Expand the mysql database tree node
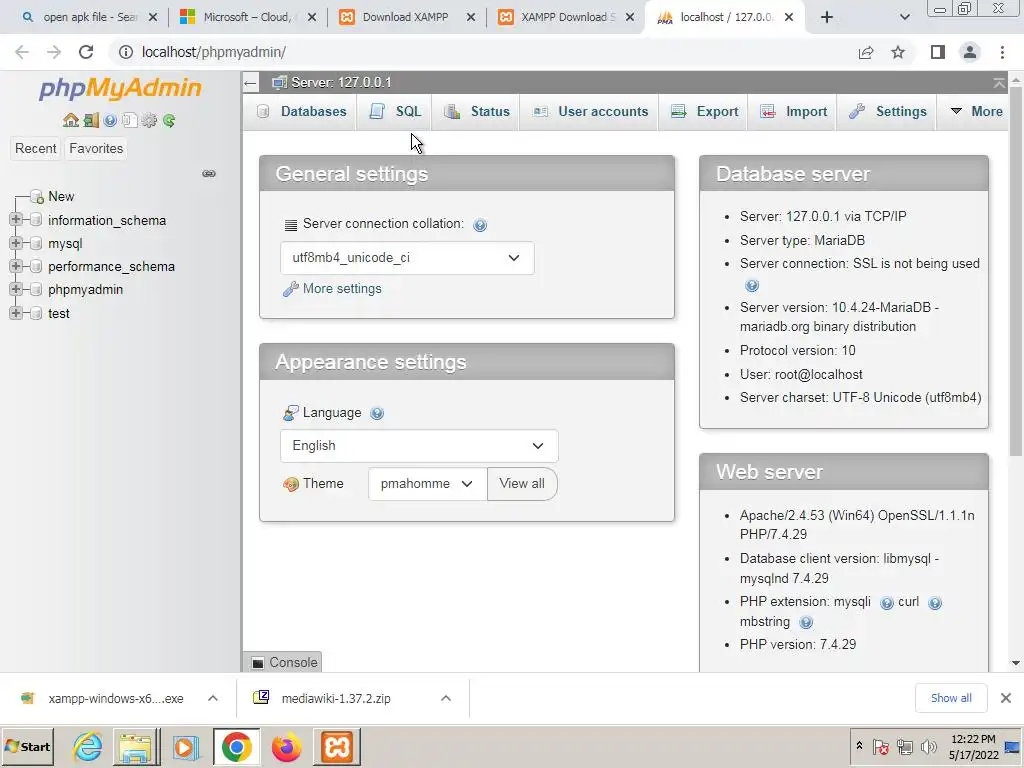The width and height of the screenshot is (1024, 768). (16, 243)
